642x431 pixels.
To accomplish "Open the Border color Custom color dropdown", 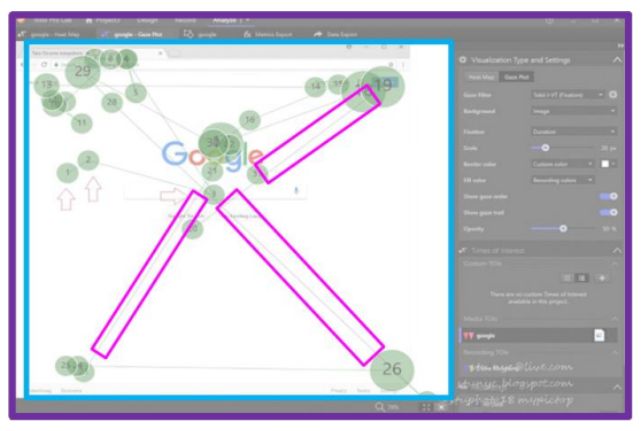I will pos(563,164).
